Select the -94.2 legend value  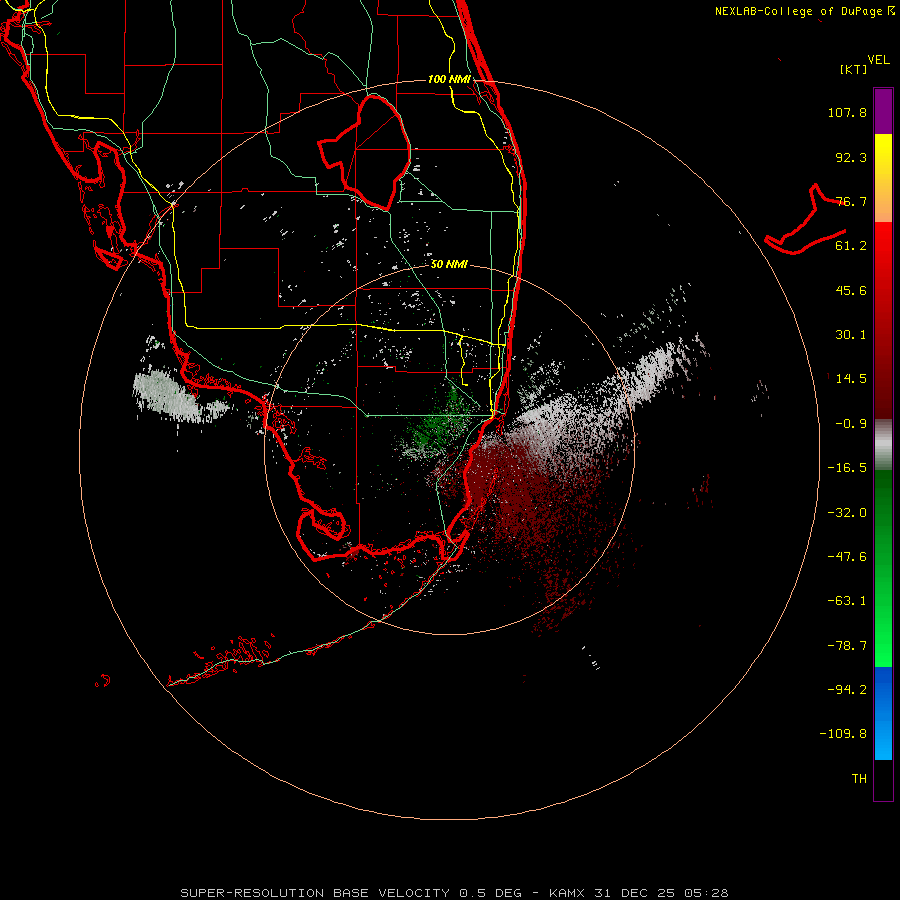[x=847, y=689]
